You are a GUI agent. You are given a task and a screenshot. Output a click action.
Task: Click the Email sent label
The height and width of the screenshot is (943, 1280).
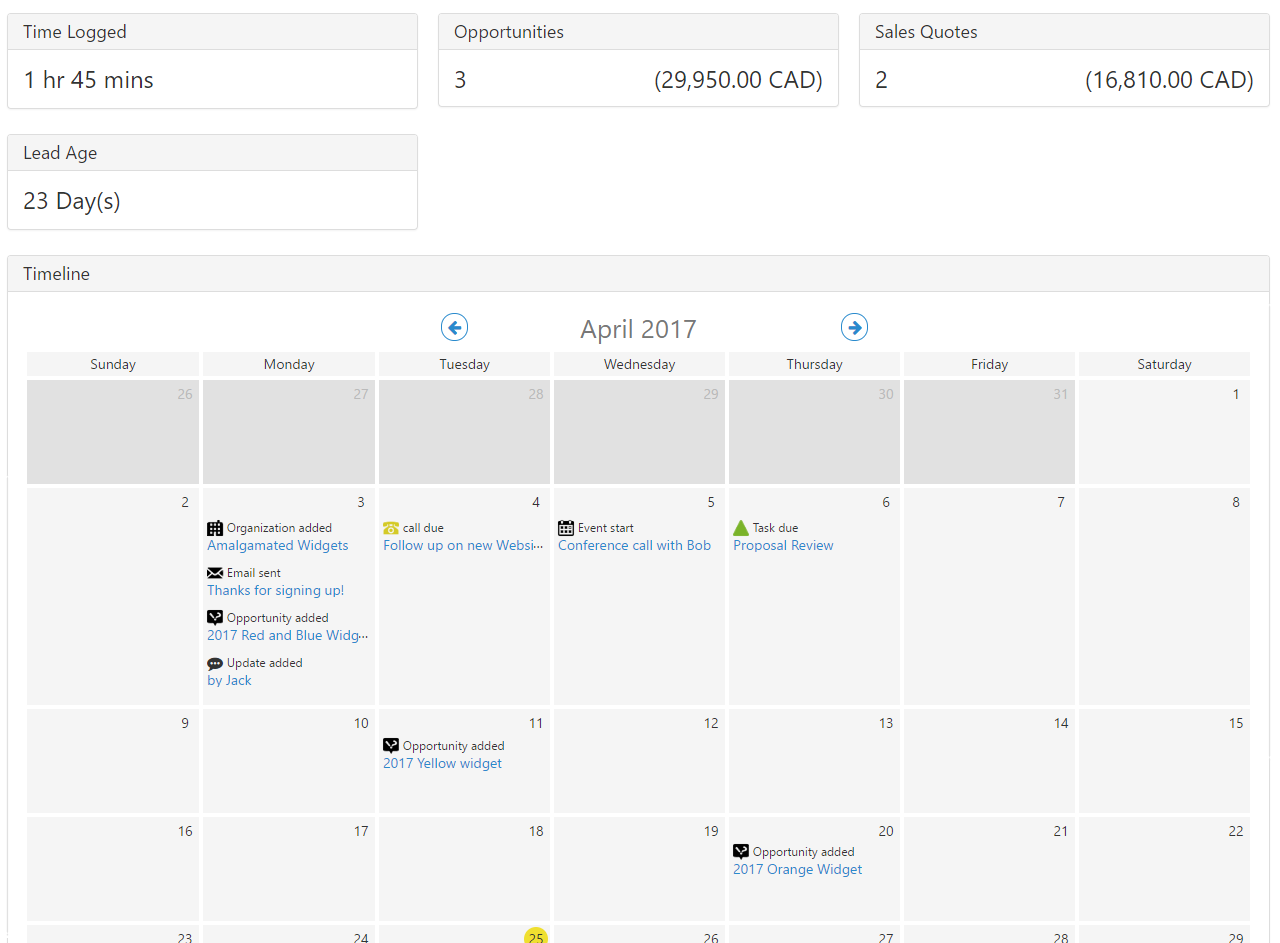coord(254,573)
